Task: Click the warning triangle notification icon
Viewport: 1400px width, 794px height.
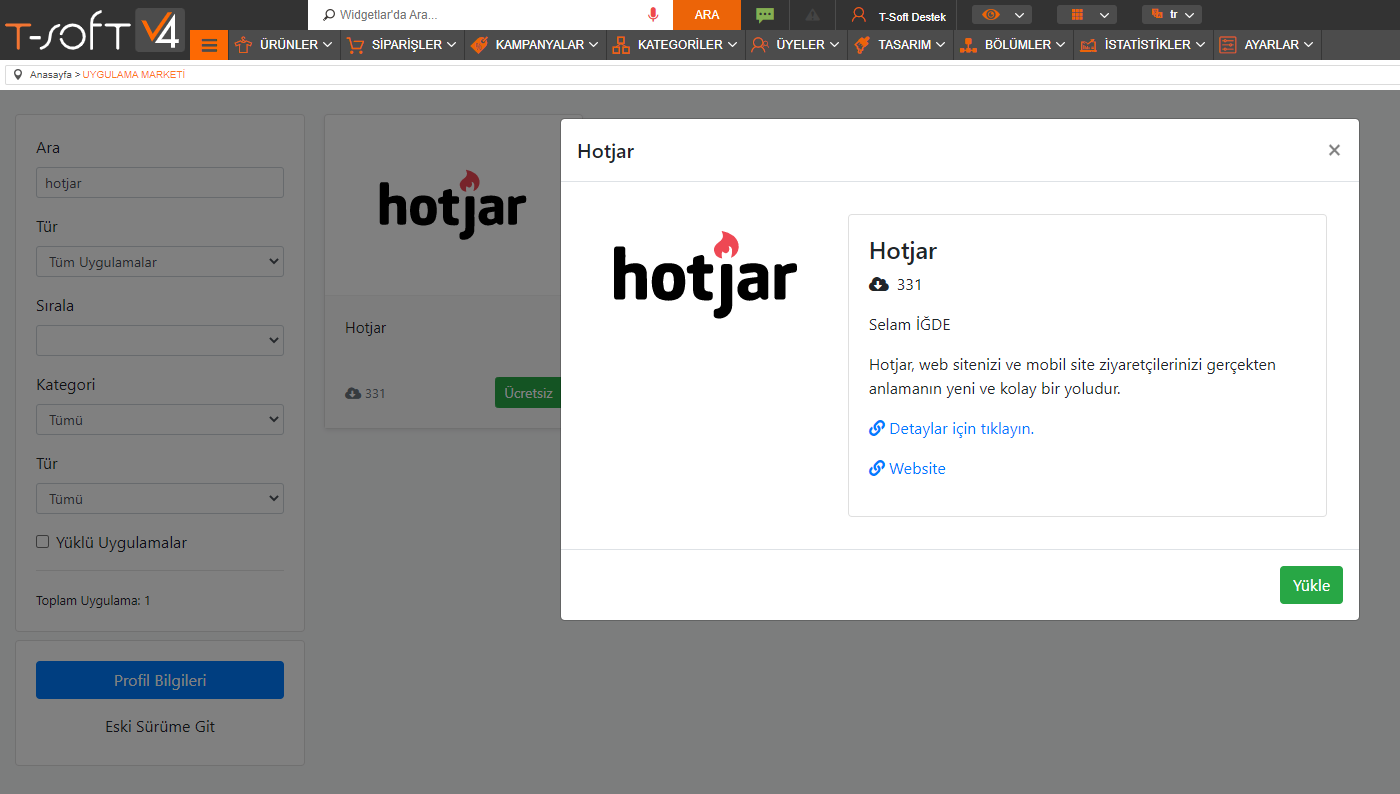Action: point(812,15)
